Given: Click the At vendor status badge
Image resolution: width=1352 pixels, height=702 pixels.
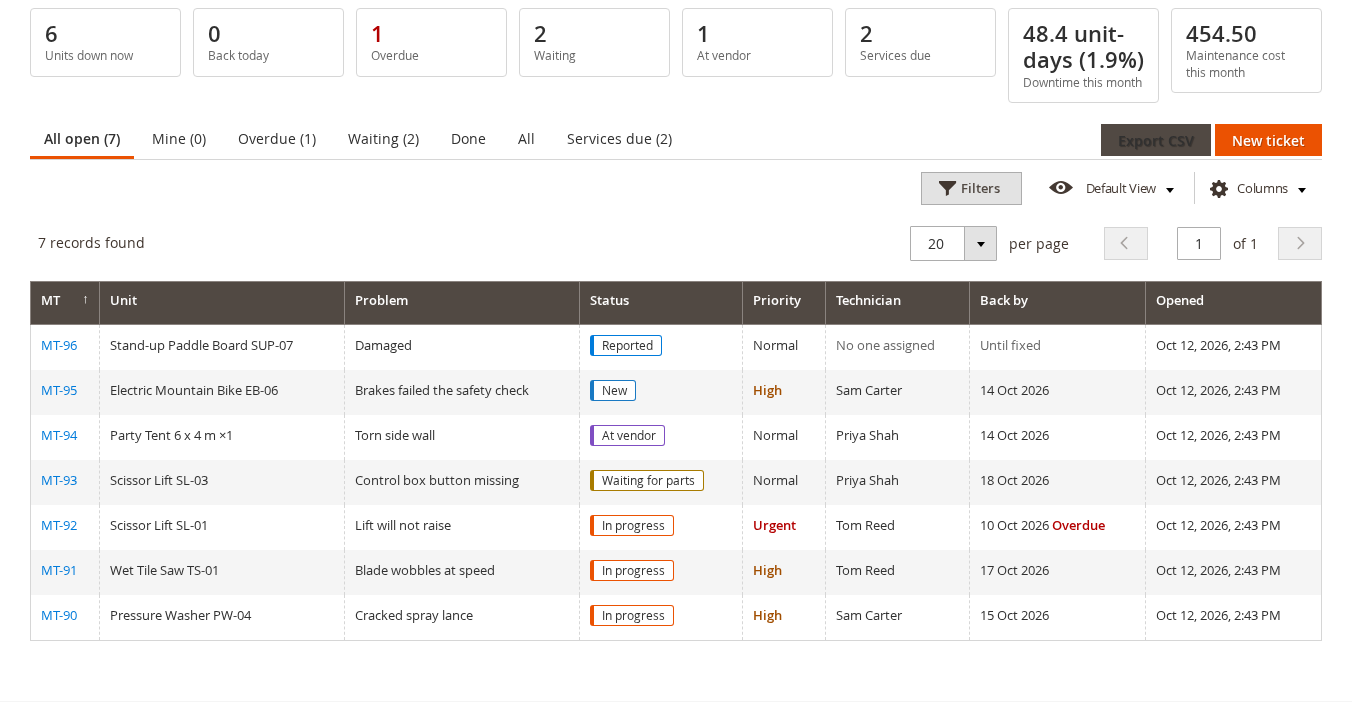Looking at the screenshot, I should [x=627, y=435].
